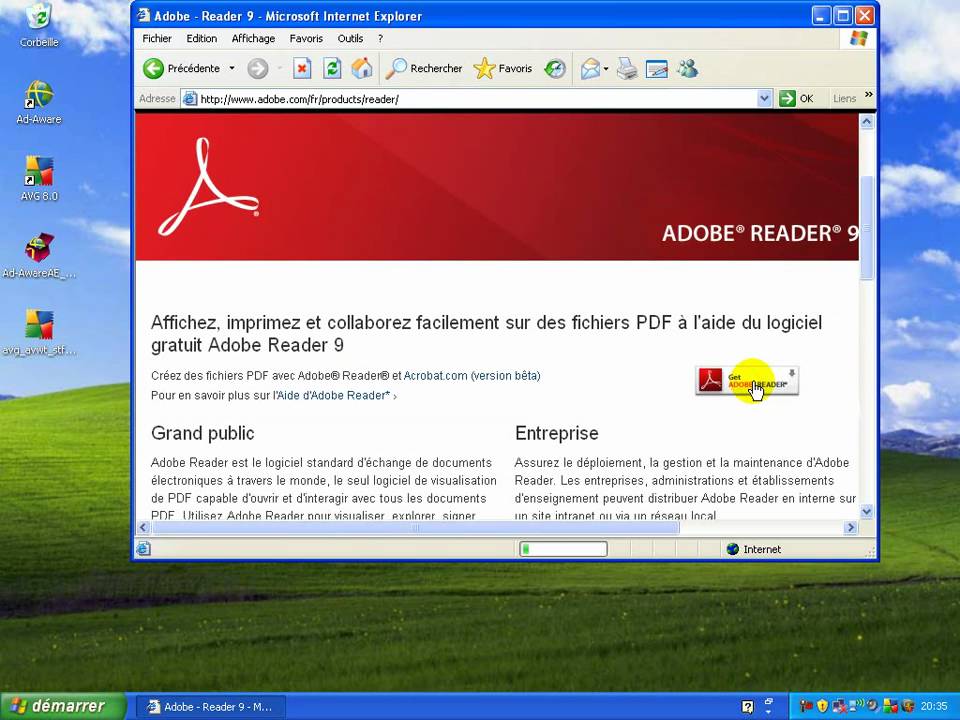960x720 pixels.
Task: Open the Favoris menu in menu bar
Action: [x=306, y=39]
